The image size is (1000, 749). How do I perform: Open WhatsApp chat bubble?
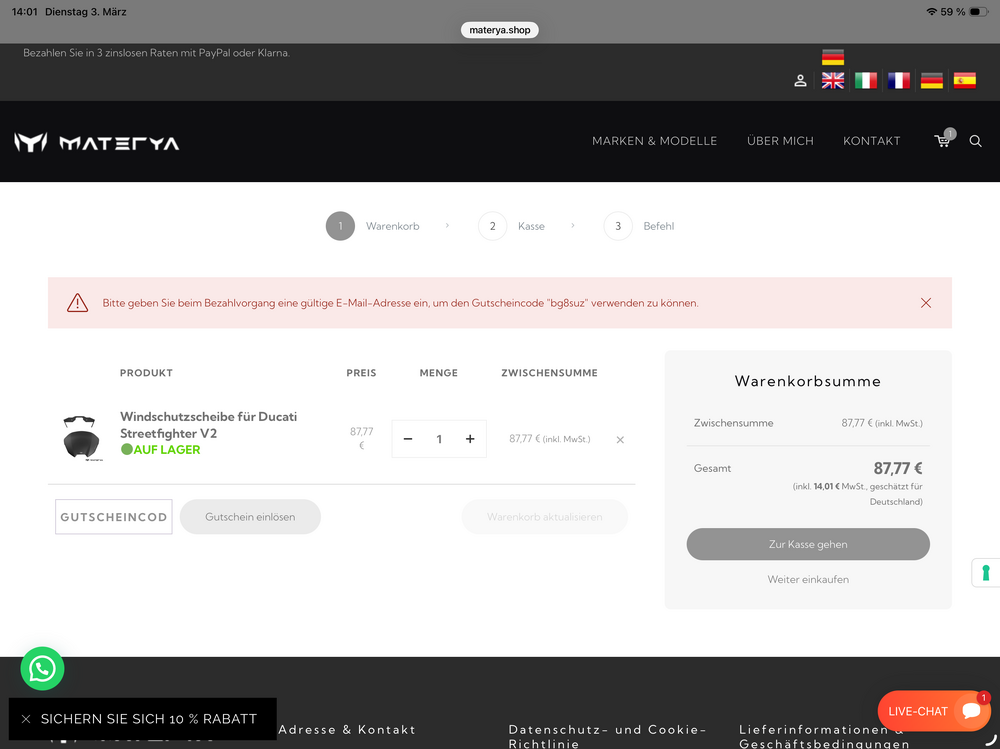[x=42, y=669]
